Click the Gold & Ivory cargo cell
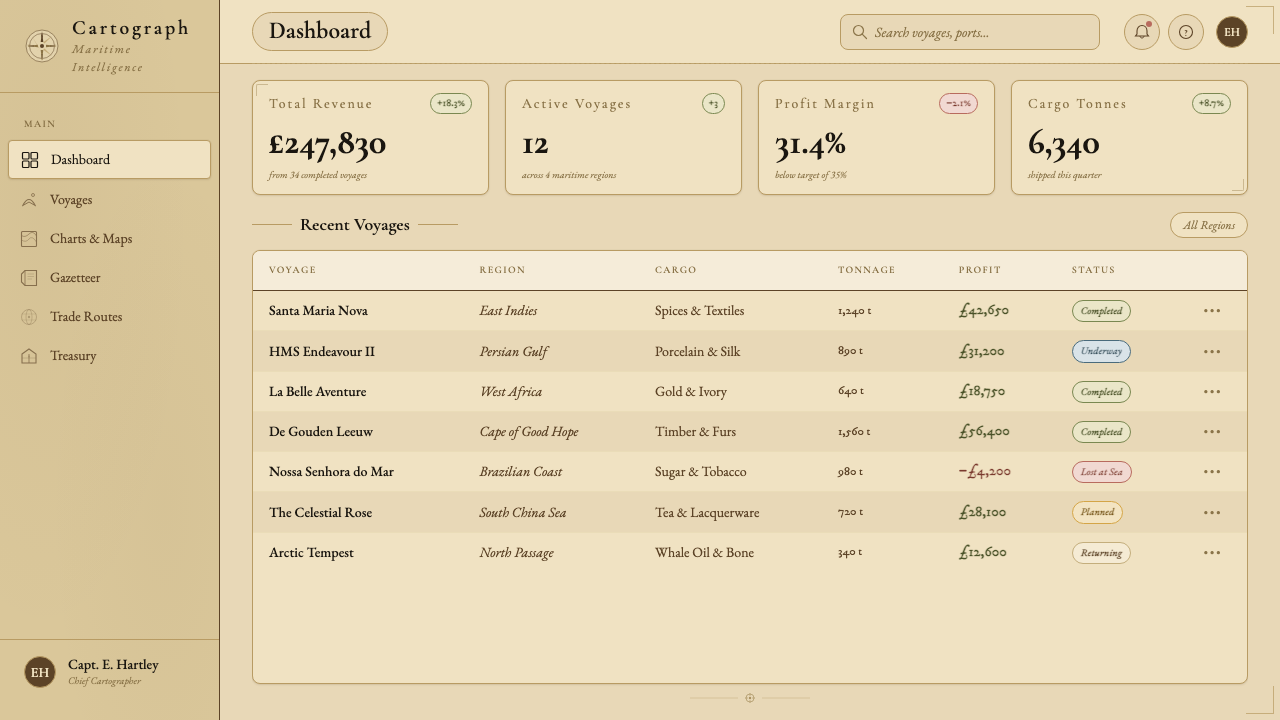Viewport: 1280px width, 720px height. pyautogui.click(x=691, y=392)
